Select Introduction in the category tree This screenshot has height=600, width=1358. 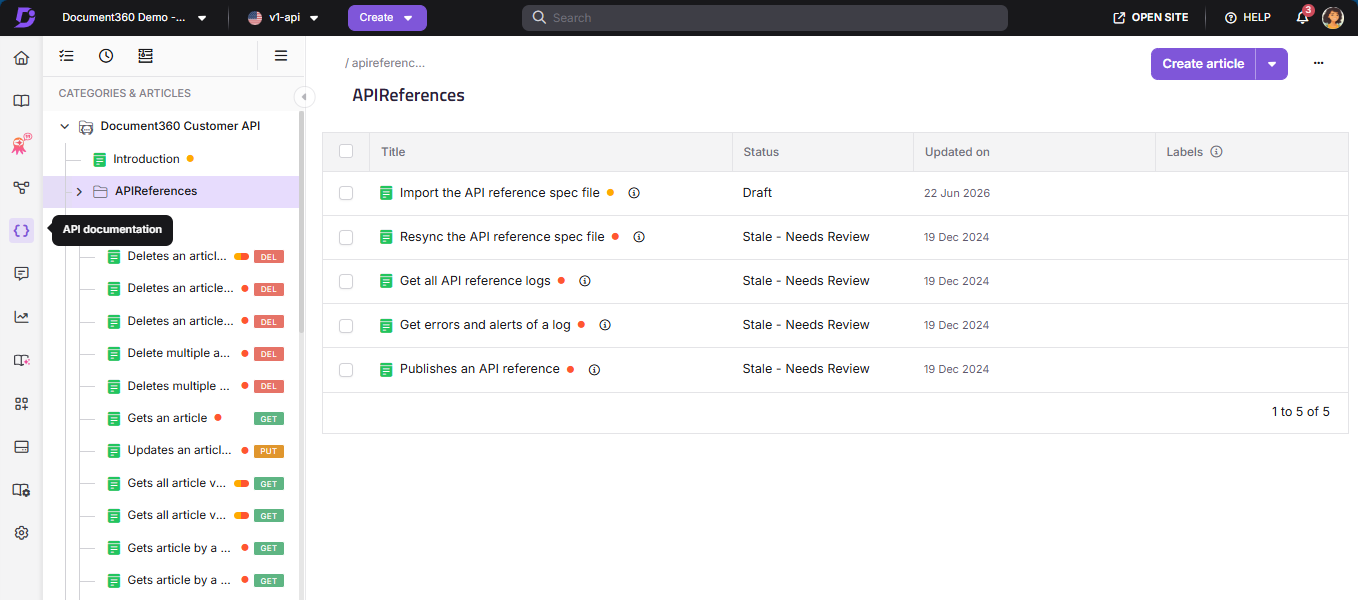(146, 159)
